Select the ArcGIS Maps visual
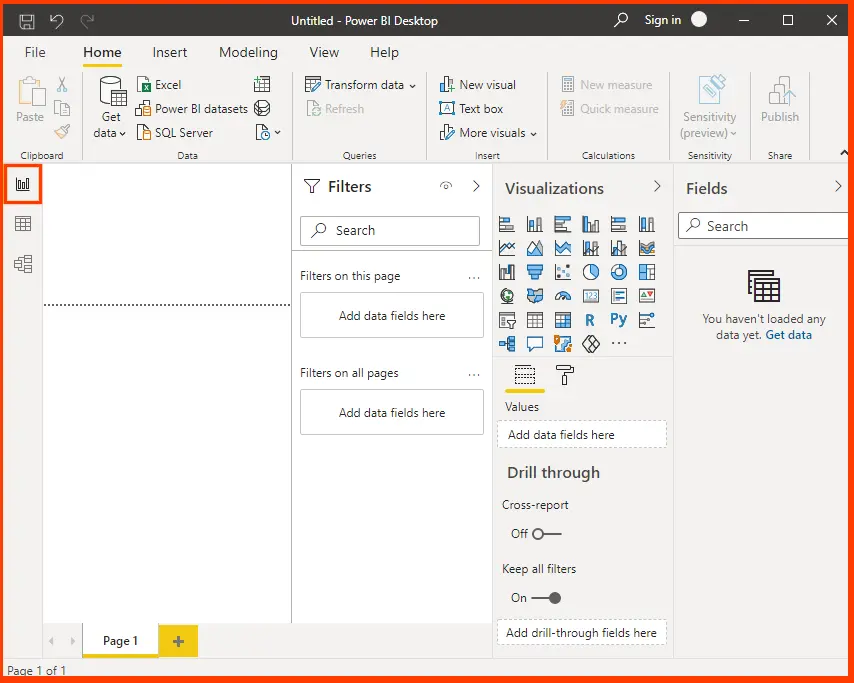The image size is (854, 683). point(563,344)
